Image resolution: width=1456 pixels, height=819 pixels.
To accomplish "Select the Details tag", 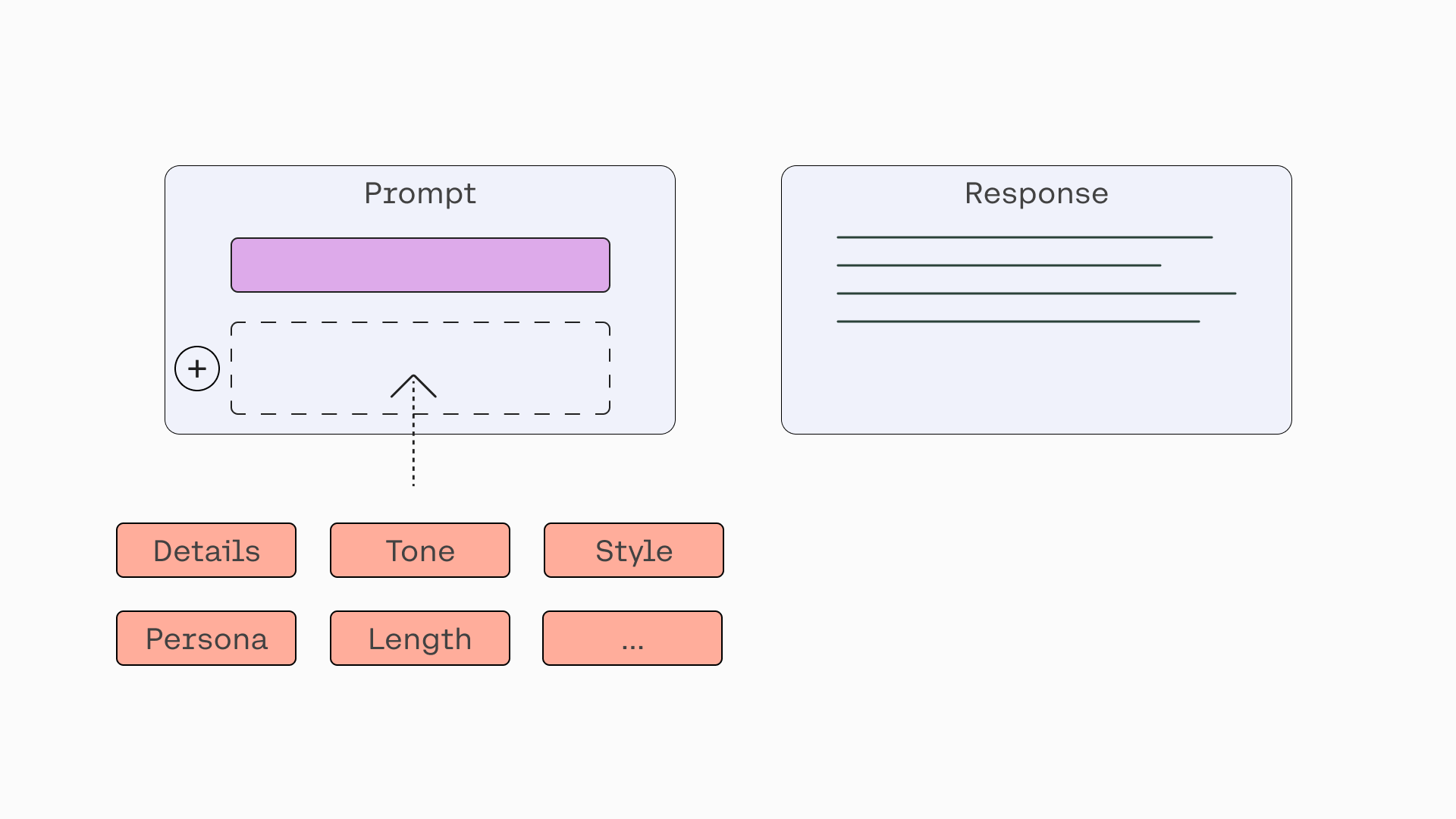I will pos(206,550).
